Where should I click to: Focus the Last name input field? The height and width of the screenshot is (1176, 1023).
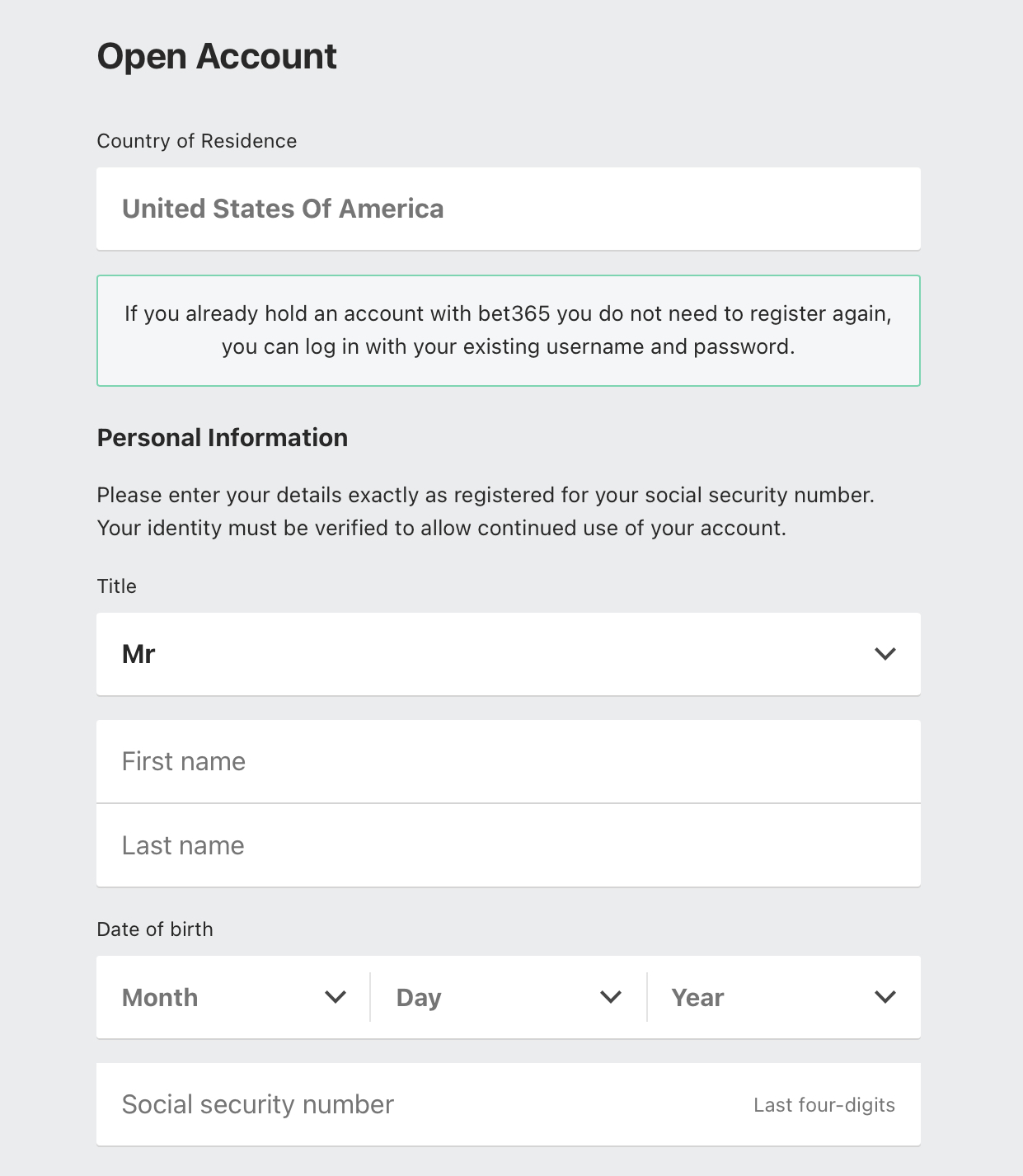pos(508,845)
